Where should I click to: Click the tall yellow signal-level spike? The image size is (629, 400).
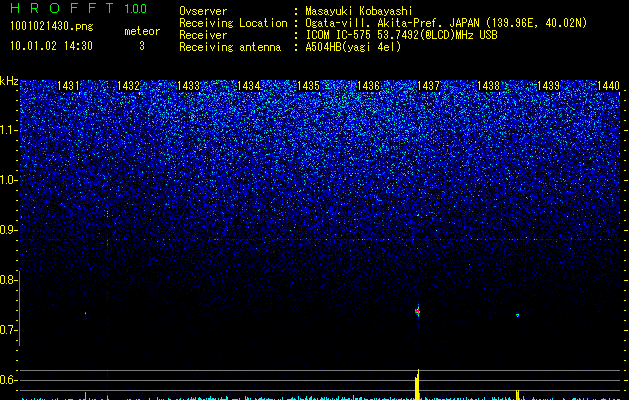point(417,384)
